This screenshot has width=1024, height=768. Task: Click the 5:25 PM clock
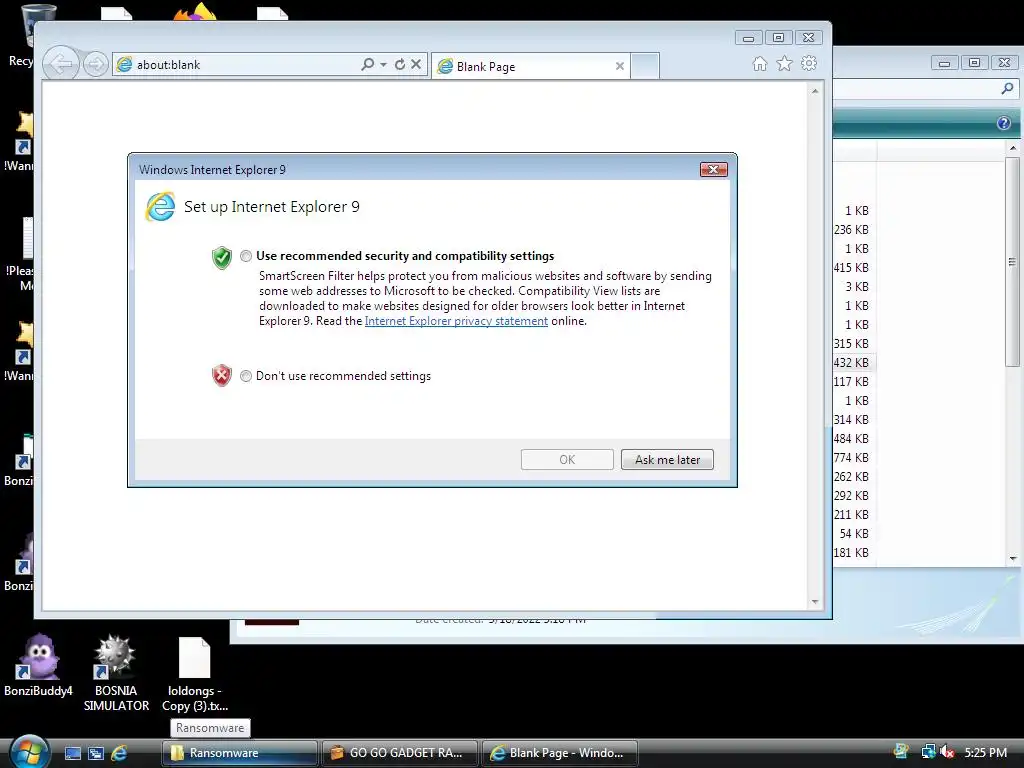(985, 752)
